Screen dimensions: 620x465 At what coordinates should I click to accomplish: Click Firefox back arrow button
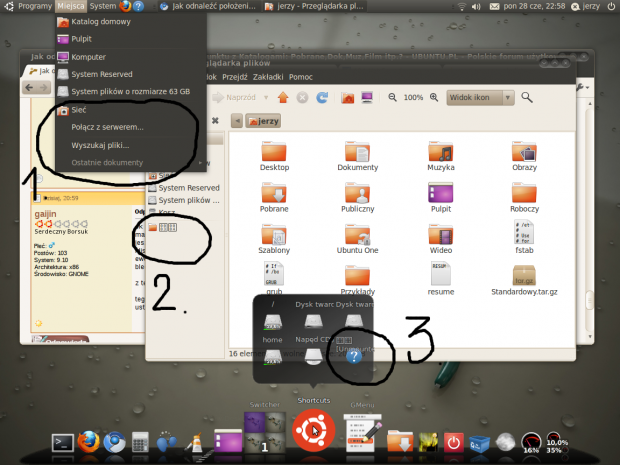tap(29, 87)
